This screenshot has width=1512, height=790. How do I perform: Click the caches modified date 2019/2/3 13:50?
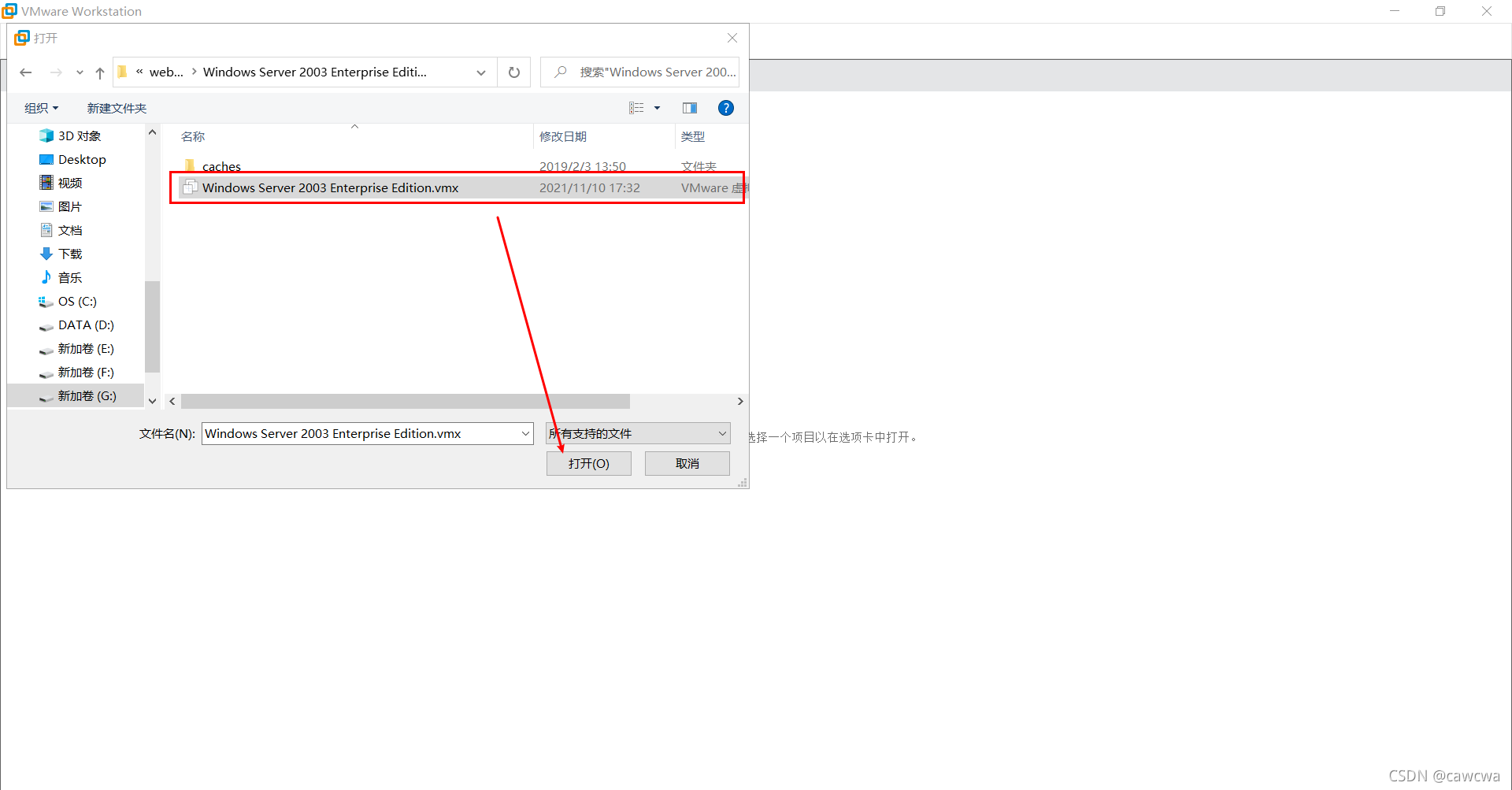coord(583,166)
